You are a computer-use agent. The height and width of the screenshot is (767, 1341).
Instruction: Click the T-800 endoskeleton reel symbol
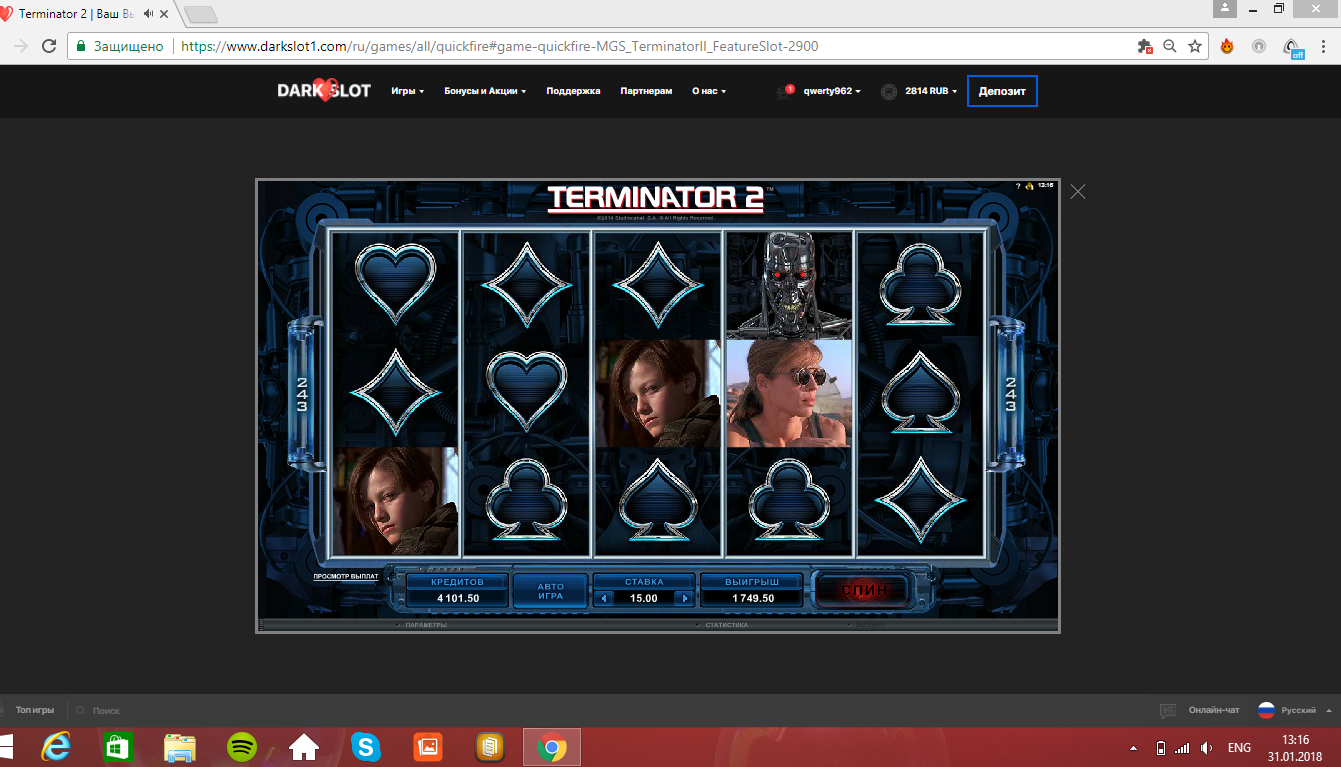789,284
